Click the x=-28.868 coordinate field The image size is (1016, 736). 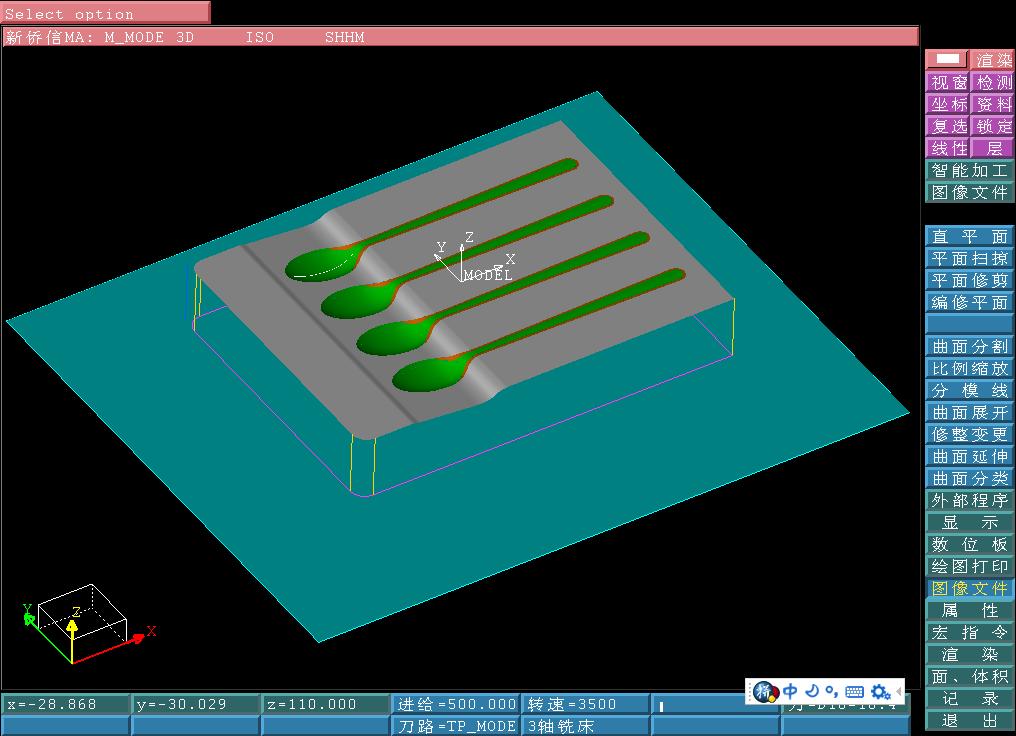65,704
